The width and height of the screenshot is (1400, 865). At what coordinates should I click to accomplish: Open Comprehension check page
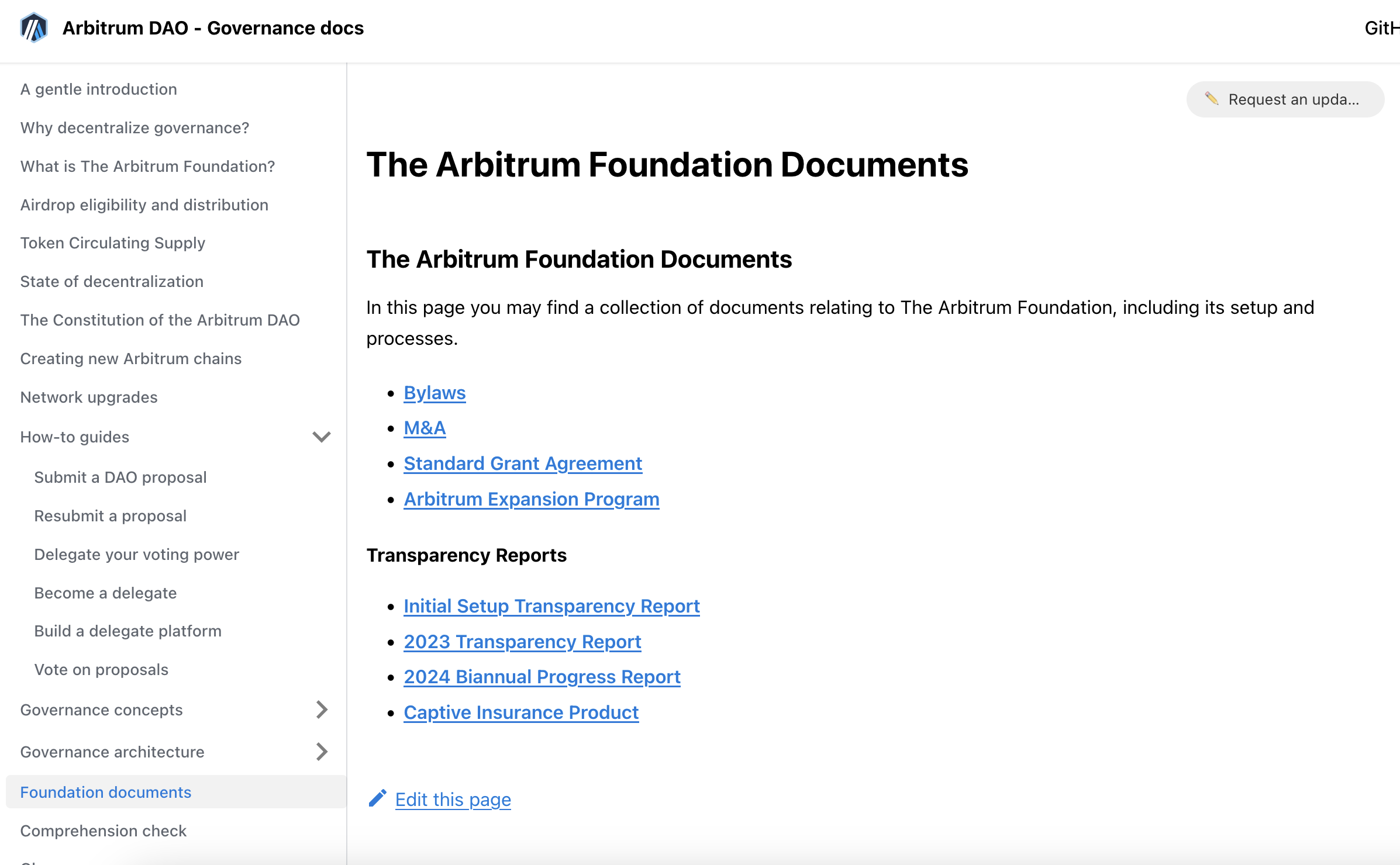(x=104, y=831)
